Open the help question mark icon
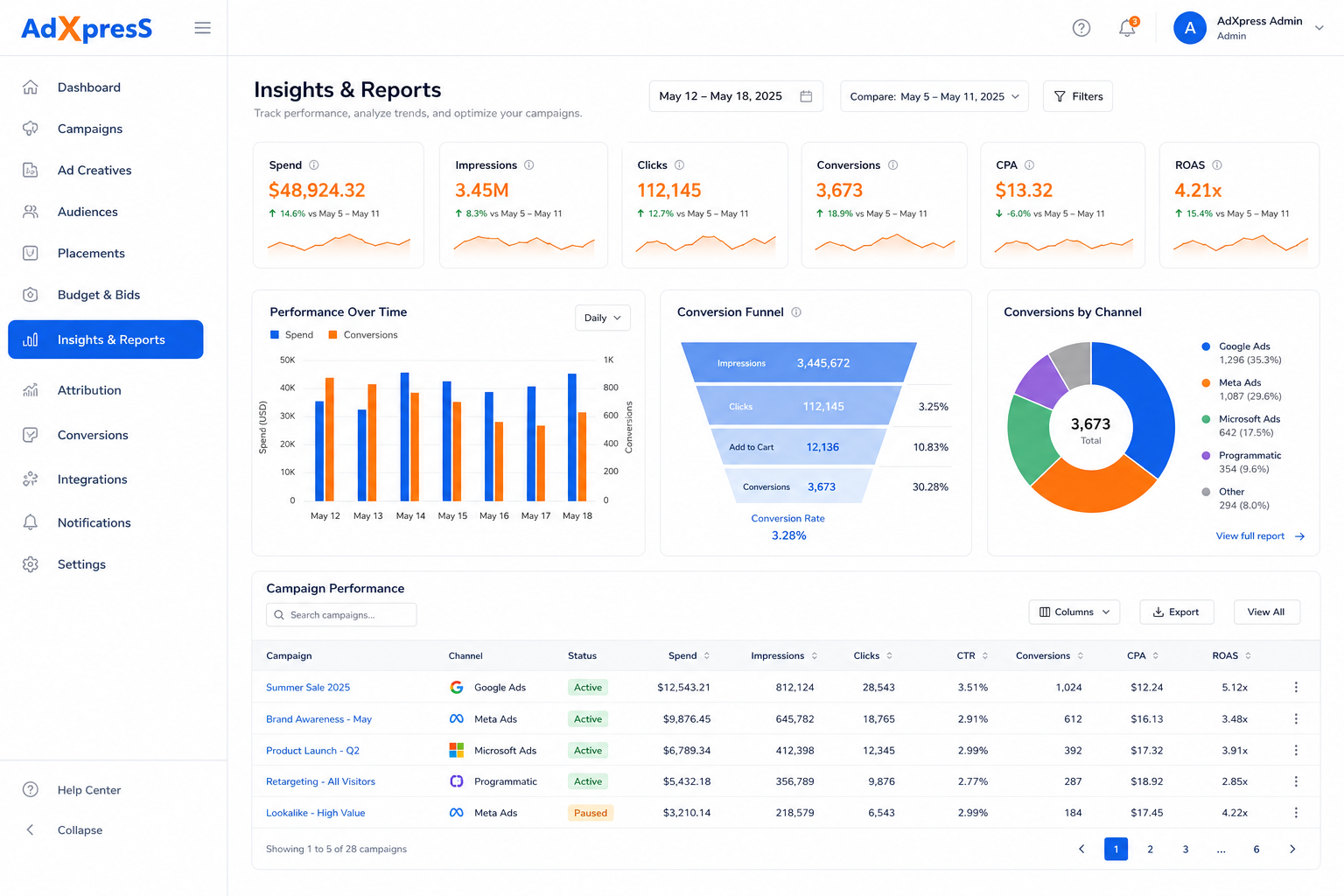The height and width of the screenshot is (896, 1344). (1081, 28)
